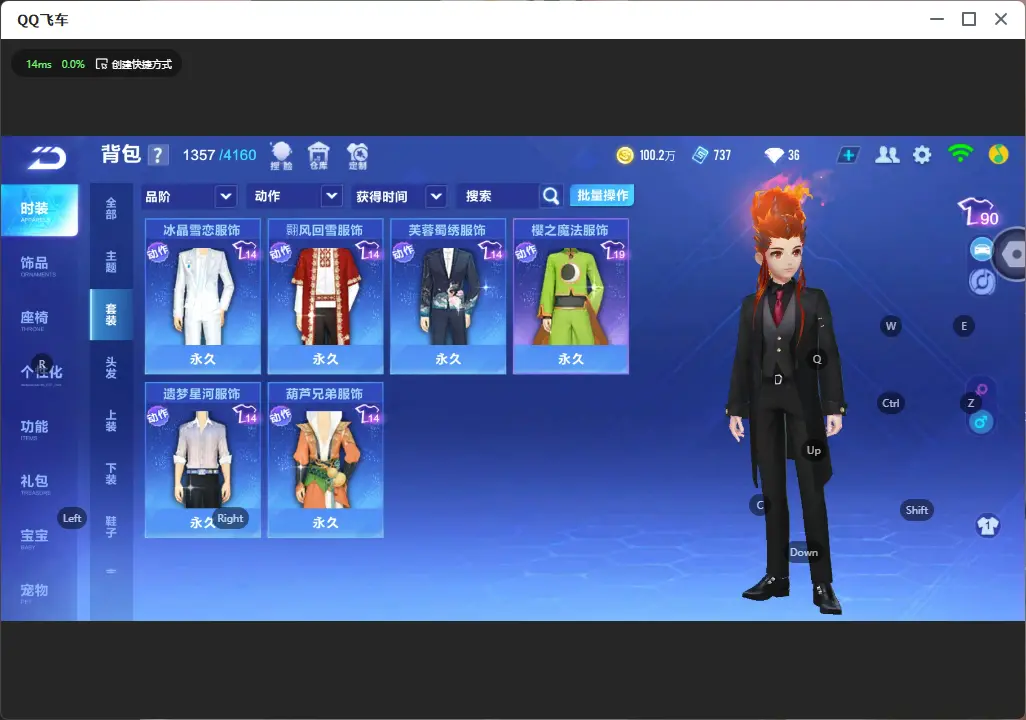Maximize the QQ飞车 window

(x=969, y=20)
